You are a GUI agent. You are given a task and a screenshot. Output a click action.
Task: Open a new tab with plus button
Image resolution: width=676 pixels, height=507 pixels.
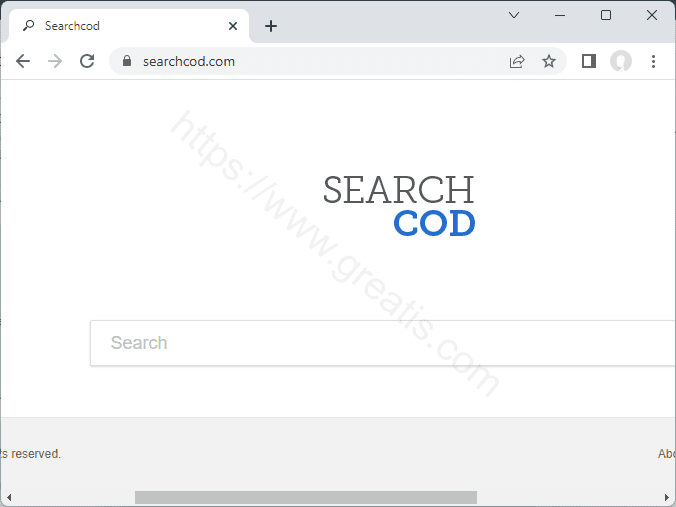coord(270,26)
